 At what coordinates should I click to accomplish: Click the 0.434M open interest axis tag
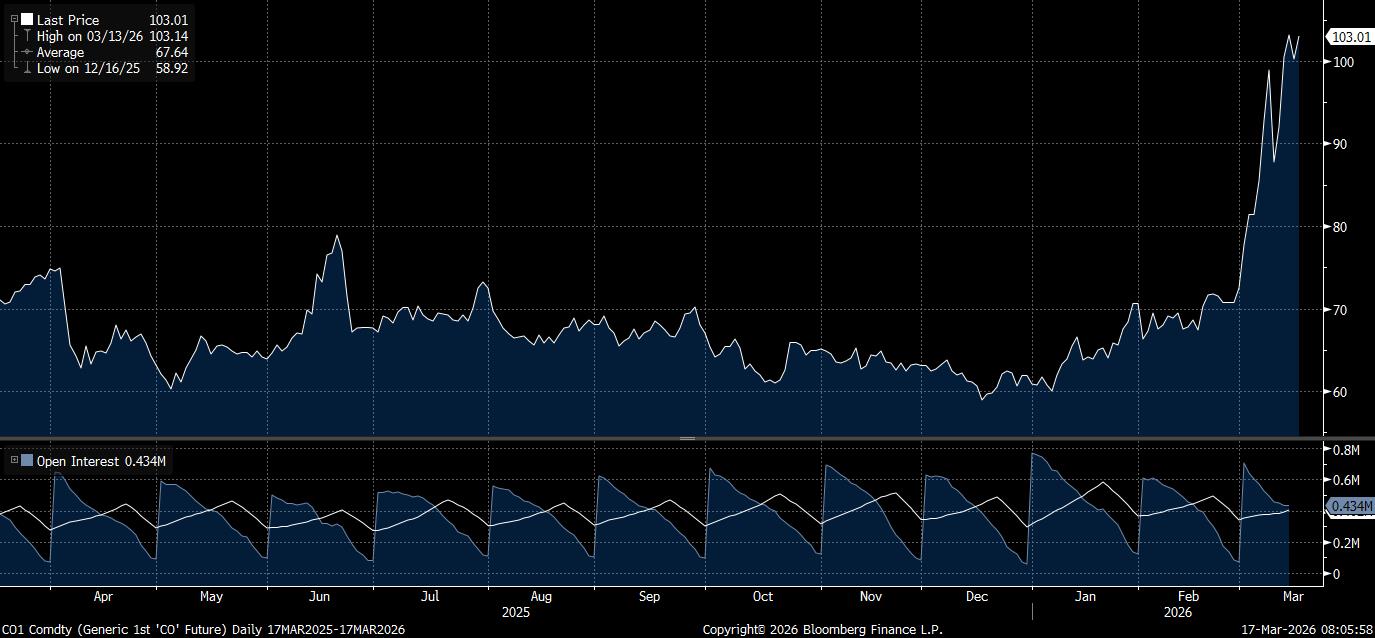(1350, 508)
